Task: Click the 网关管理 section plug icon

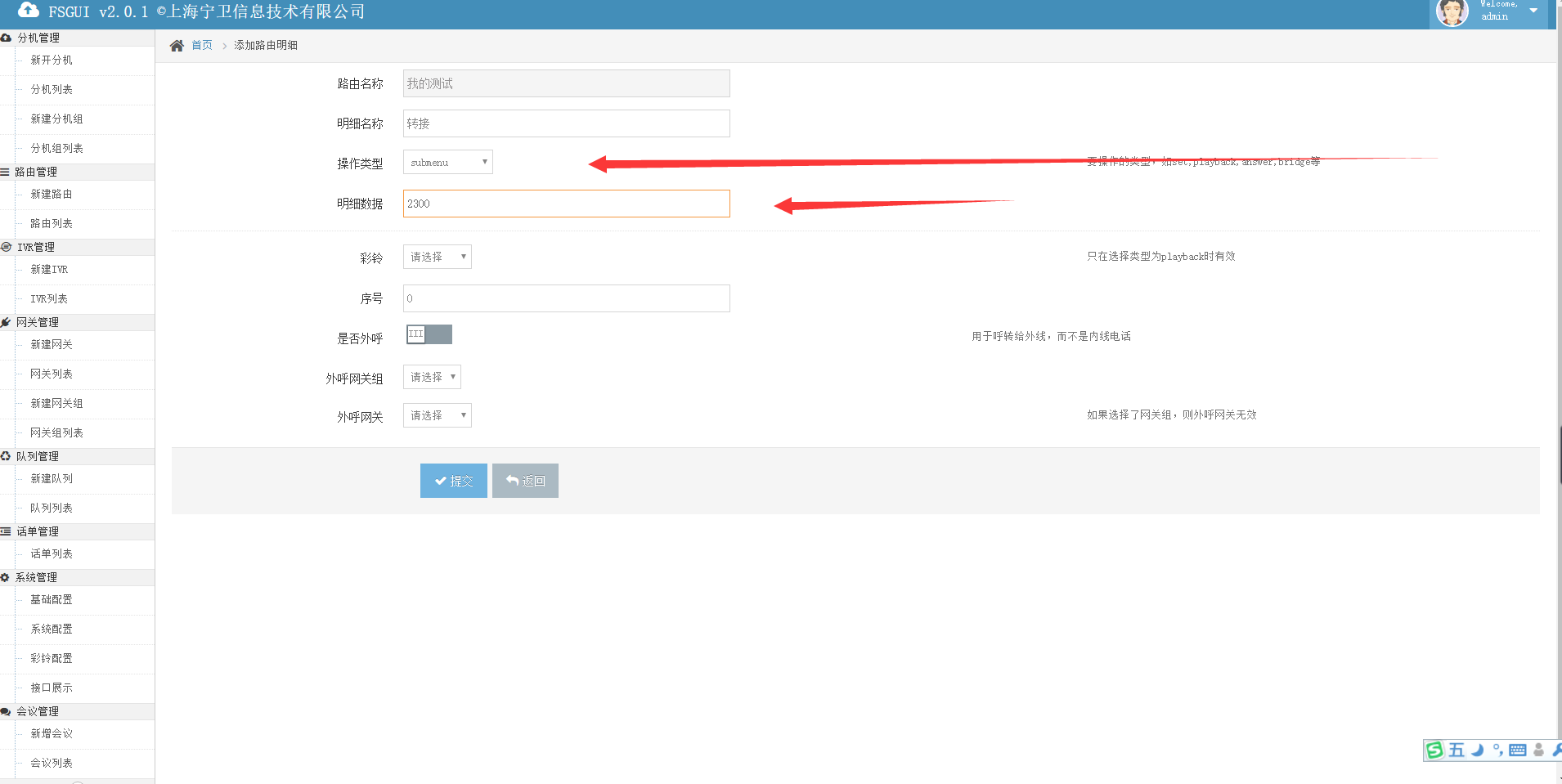Action: [6, 322]
